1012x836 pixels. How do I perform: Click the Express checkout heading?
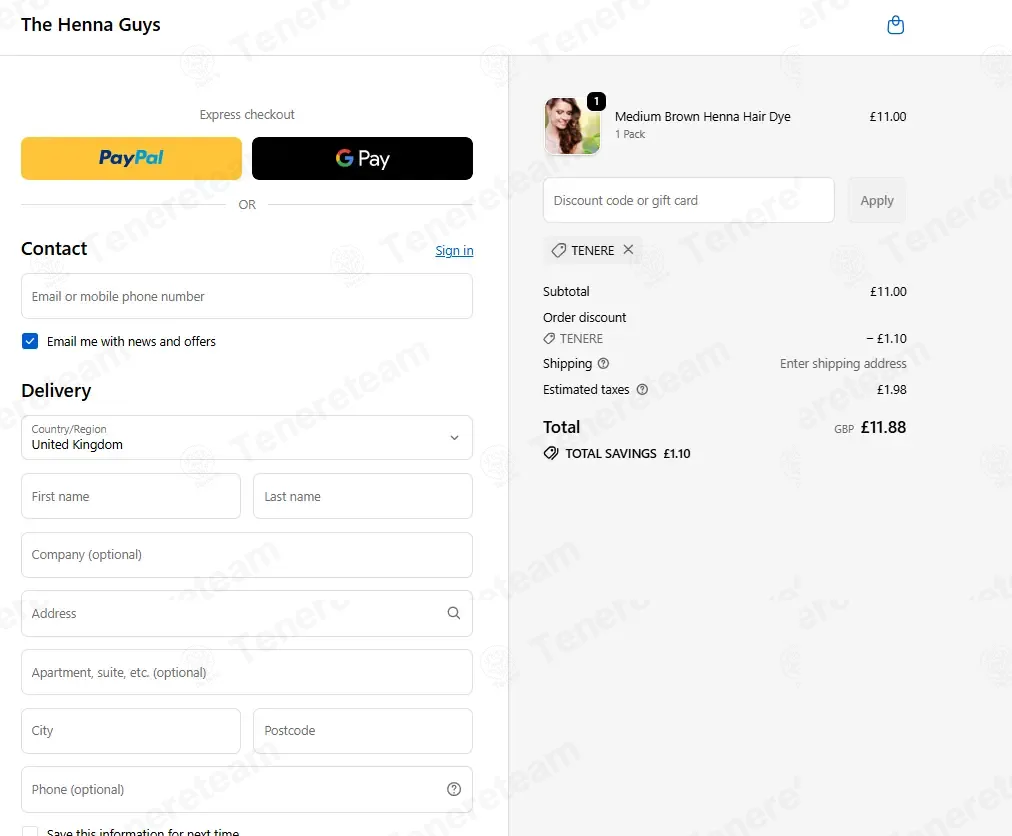coord(247,114)
